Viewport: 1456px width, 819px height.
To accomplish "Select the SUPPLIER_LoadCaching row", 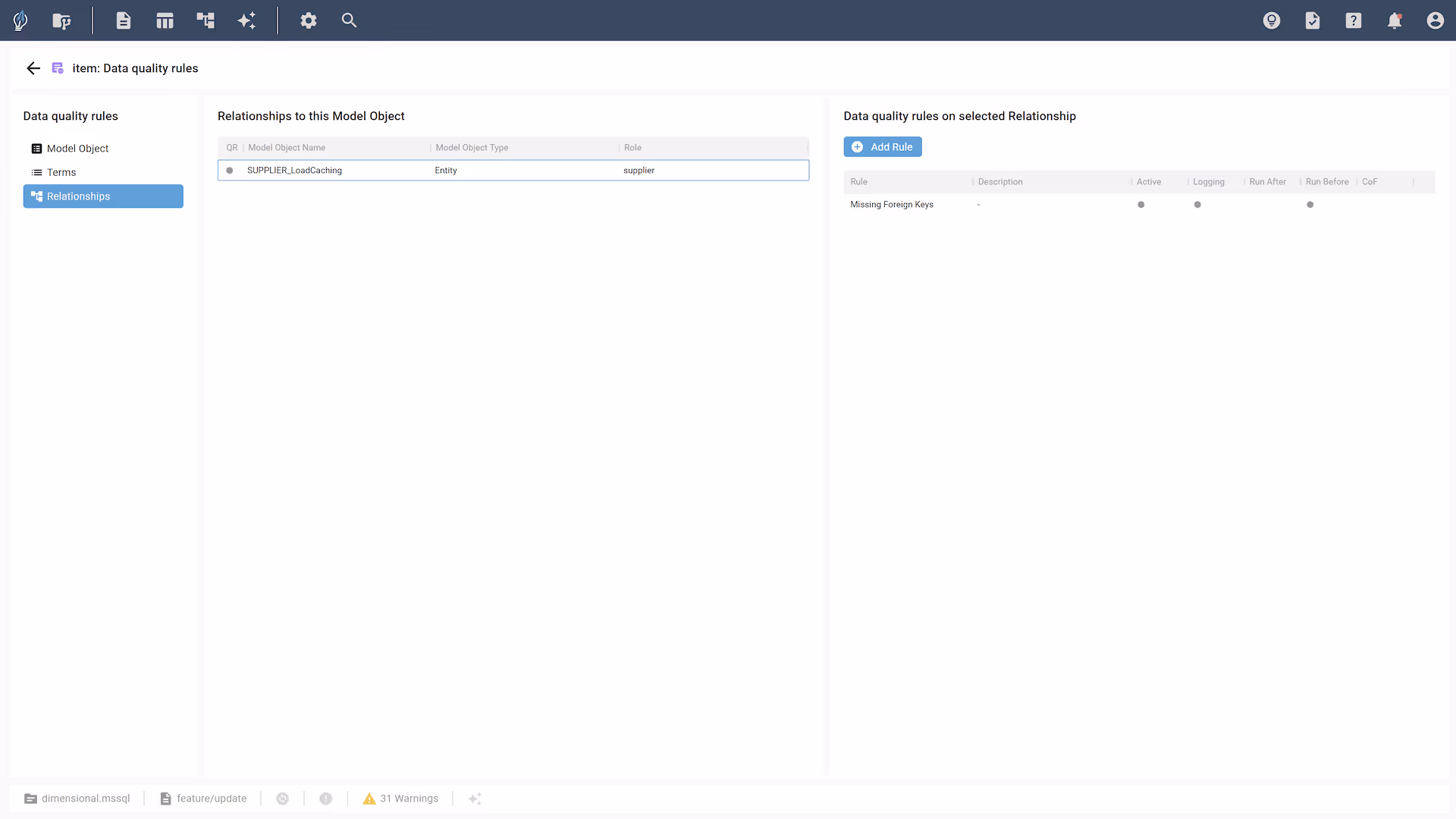I will click(513, 171).
